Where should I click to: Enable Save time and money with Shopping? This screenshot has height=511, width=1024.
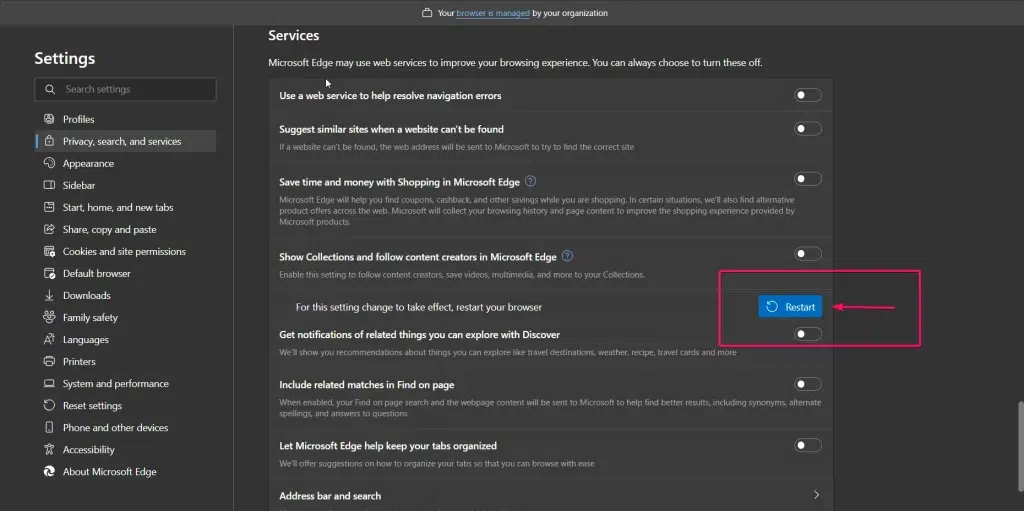point(808,179)
